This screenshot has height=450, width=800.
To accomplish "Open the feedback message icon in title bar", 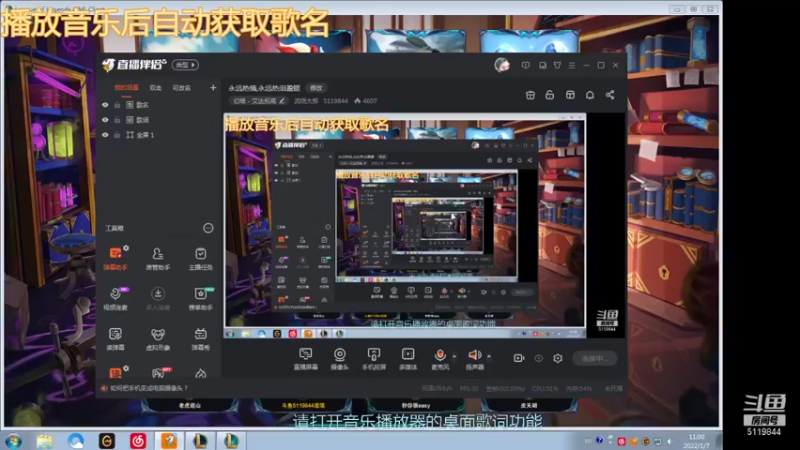I will click(526, 65).
